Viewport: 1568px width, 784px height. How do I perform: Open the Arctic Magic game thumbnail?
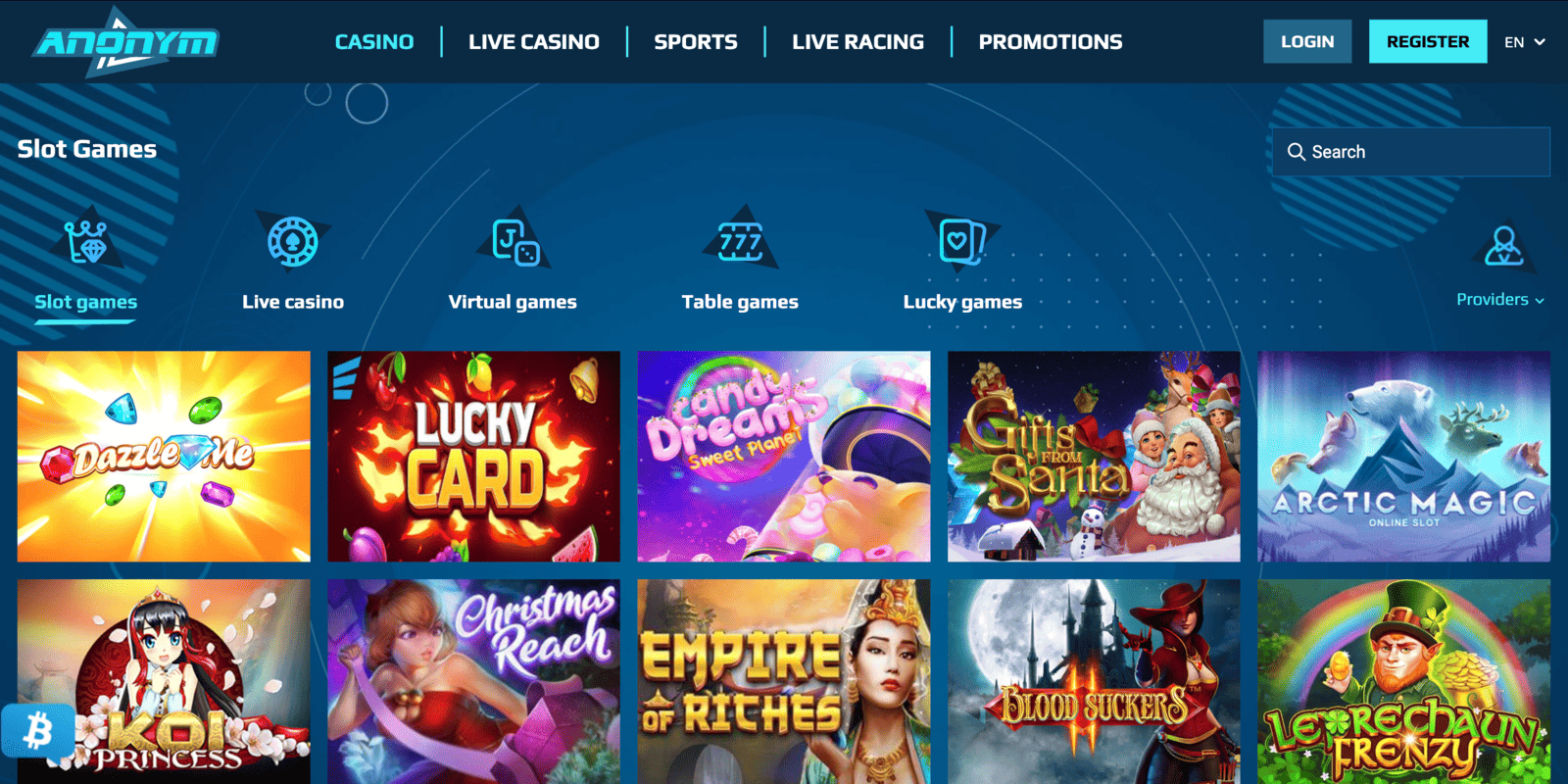[1404, 457]
